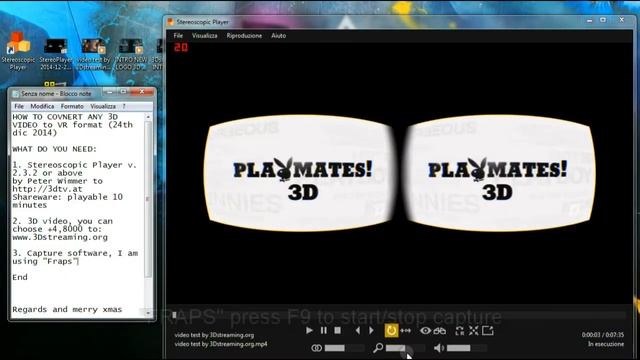
Task: Click the Blocco note title bar icon
Action: coord(16,93)
